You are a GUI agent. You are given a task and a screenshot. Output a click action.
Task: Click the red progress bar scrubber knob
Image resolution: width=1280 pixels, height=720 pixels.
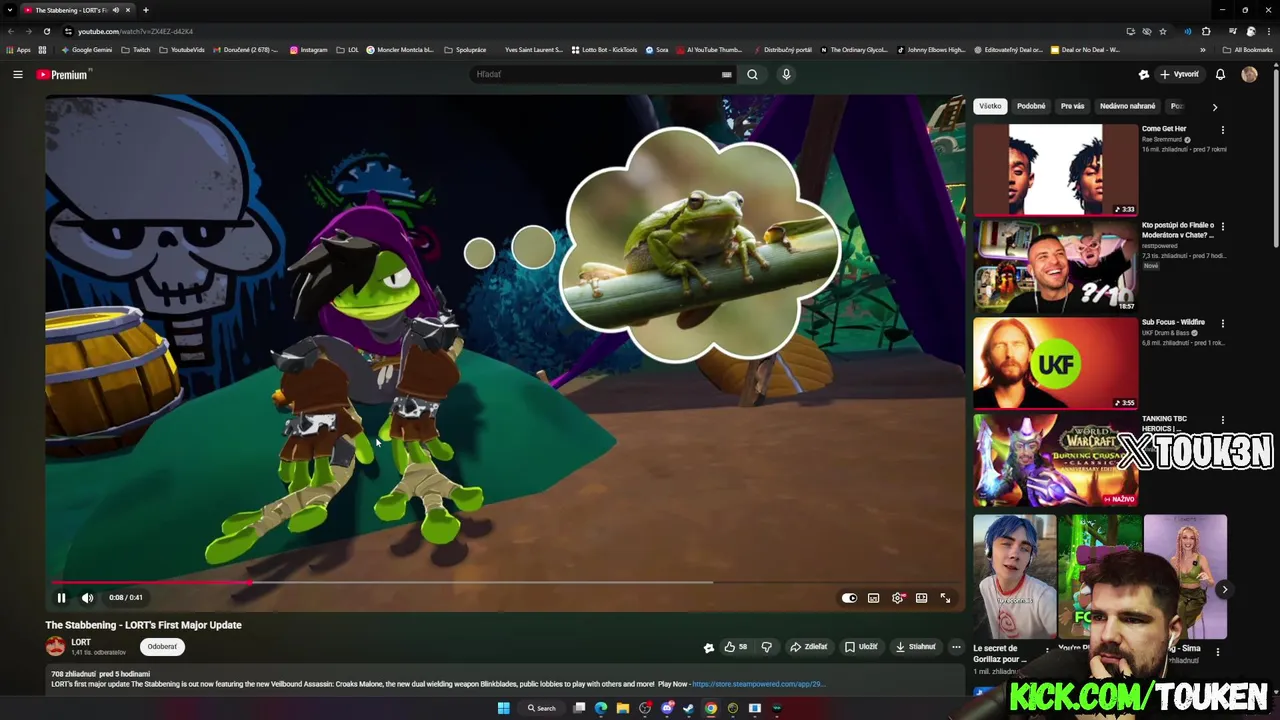[249, 582]
